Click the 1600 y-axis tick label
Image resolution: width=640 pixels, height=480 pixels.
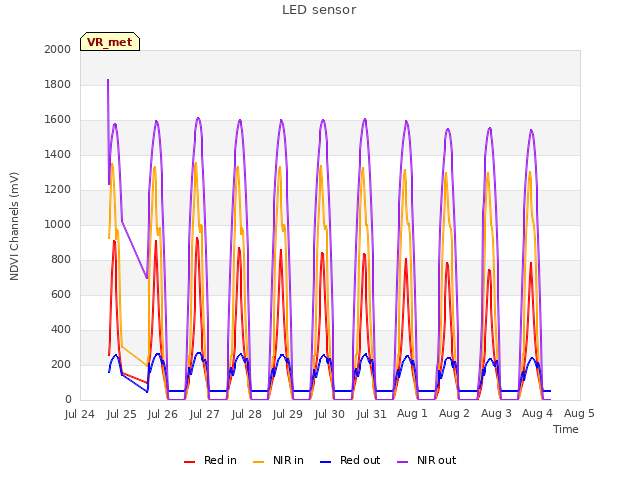pos(58,120)
